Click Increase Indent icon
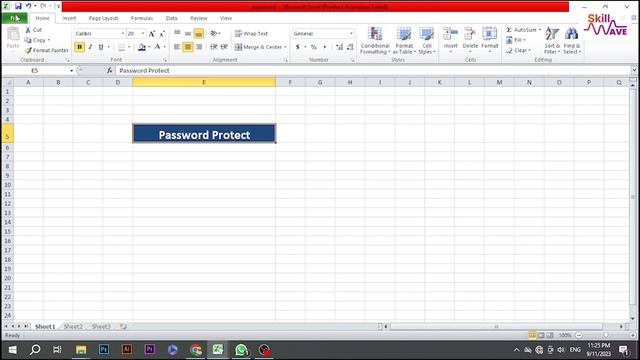The width and height of the screenshot is (640, 360). coord(224,47)
